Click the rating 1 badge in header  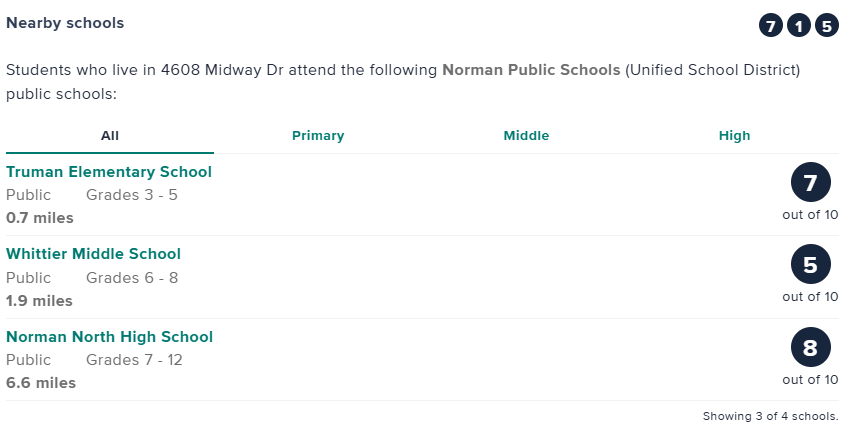[x=798, y=26]
